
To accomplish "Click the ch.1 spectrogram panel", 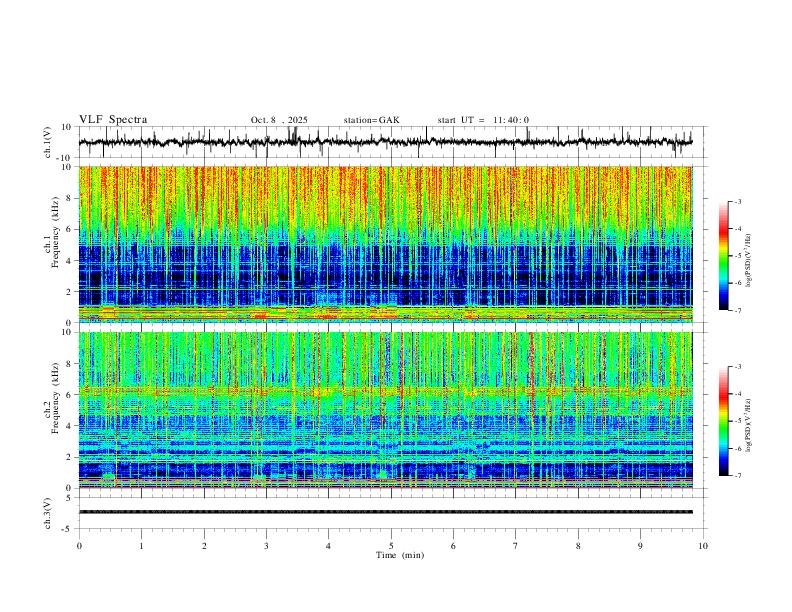I will point(385,244).
